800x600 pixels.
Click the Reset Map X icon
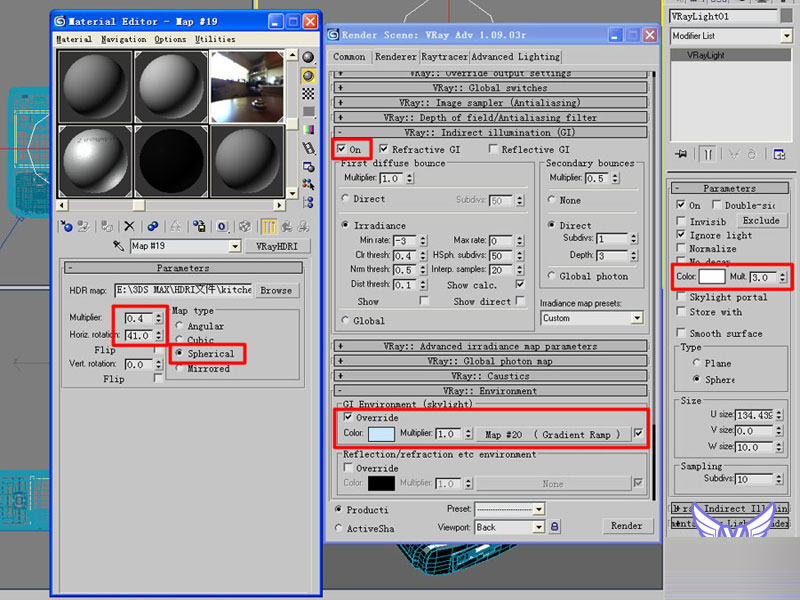130,226
